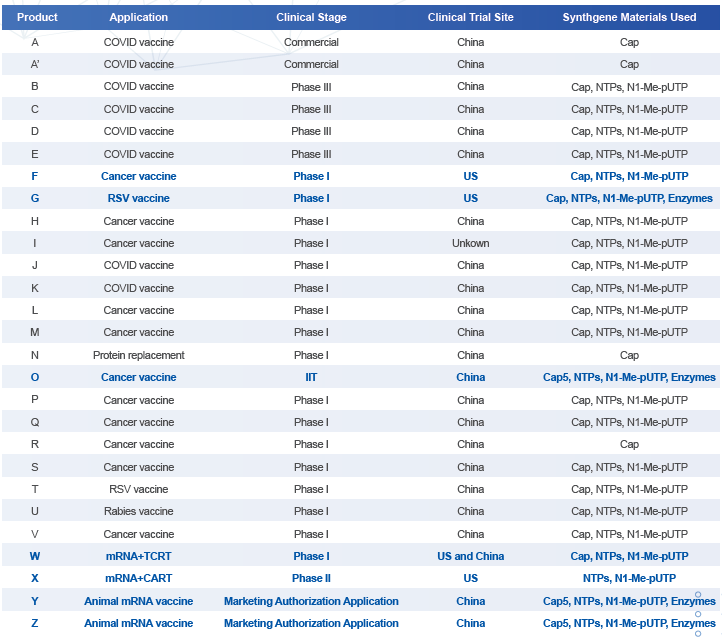Select product F row label
Viewport: 722px width, 640px height.
click(x=35, y=176)
